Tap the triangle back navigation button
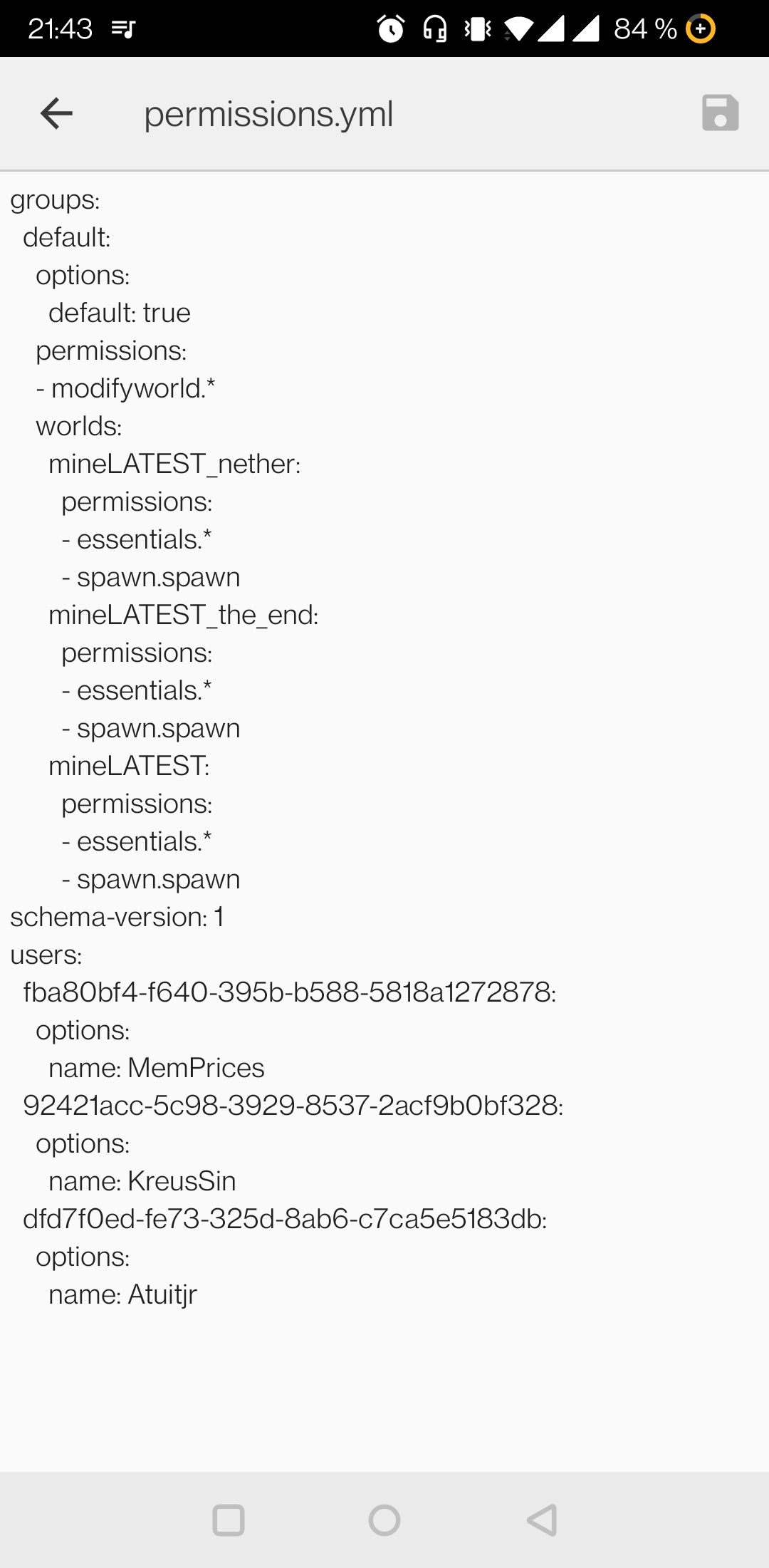The width and height of the screenshot is (769, 1568). (x=542, y=1520)
